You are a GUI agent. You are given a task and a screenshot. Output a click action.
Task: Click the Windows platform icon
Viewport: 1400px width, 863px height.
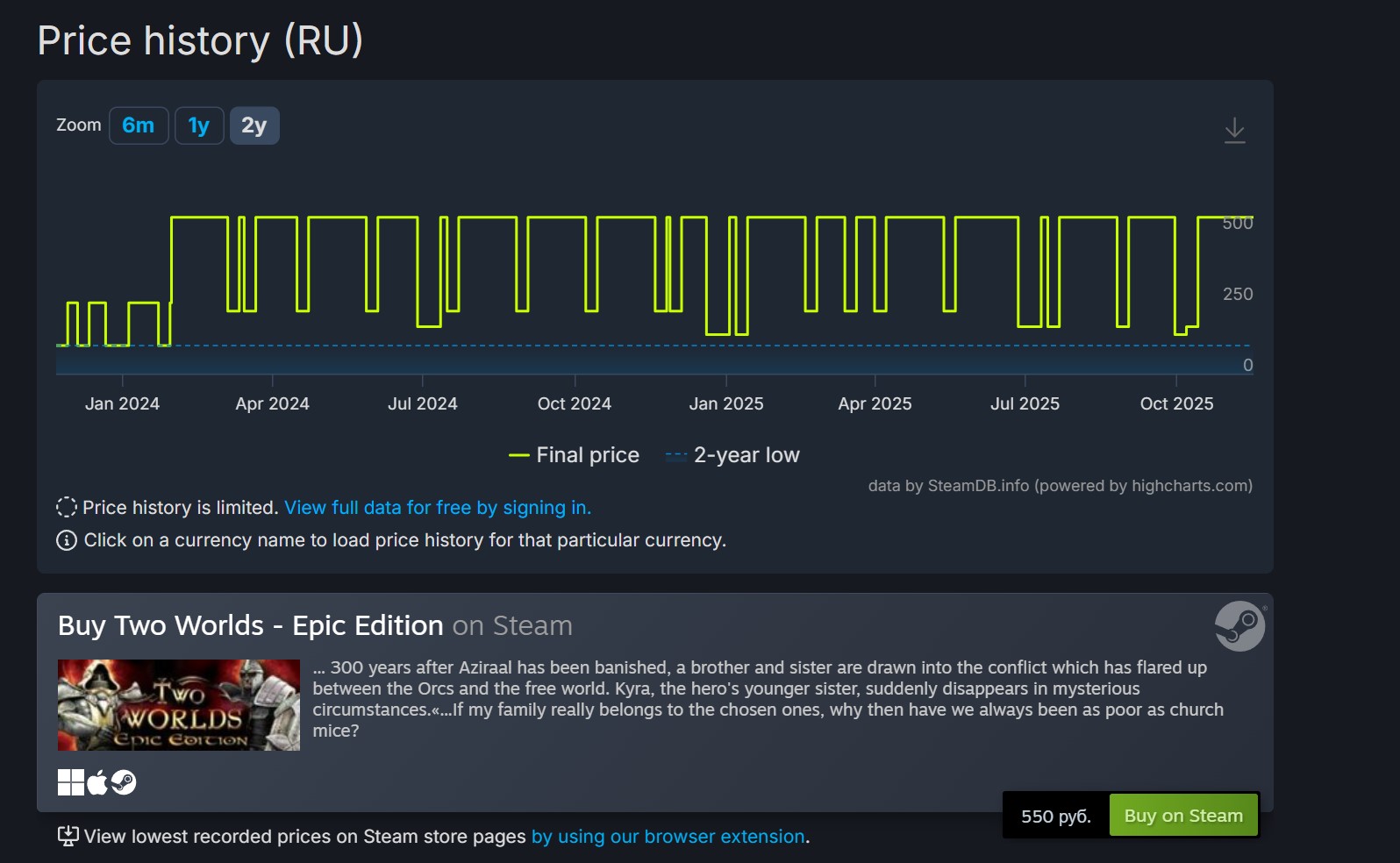[x=71, y=782]
